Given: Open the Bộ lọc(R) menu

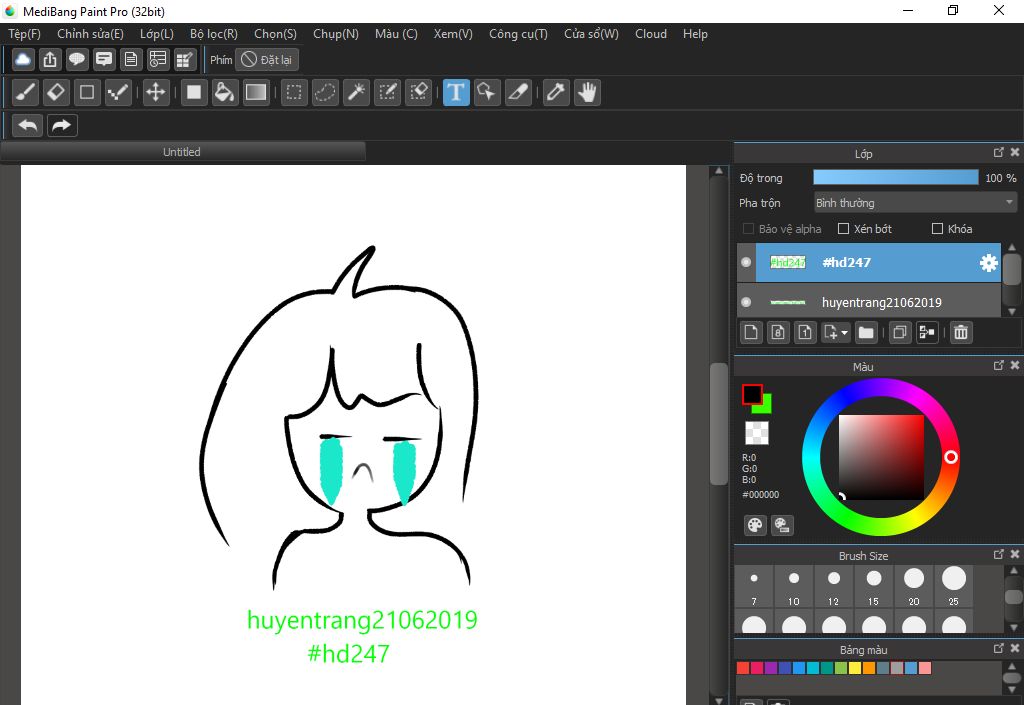Looking at the screenshot, I should [214, 34].
